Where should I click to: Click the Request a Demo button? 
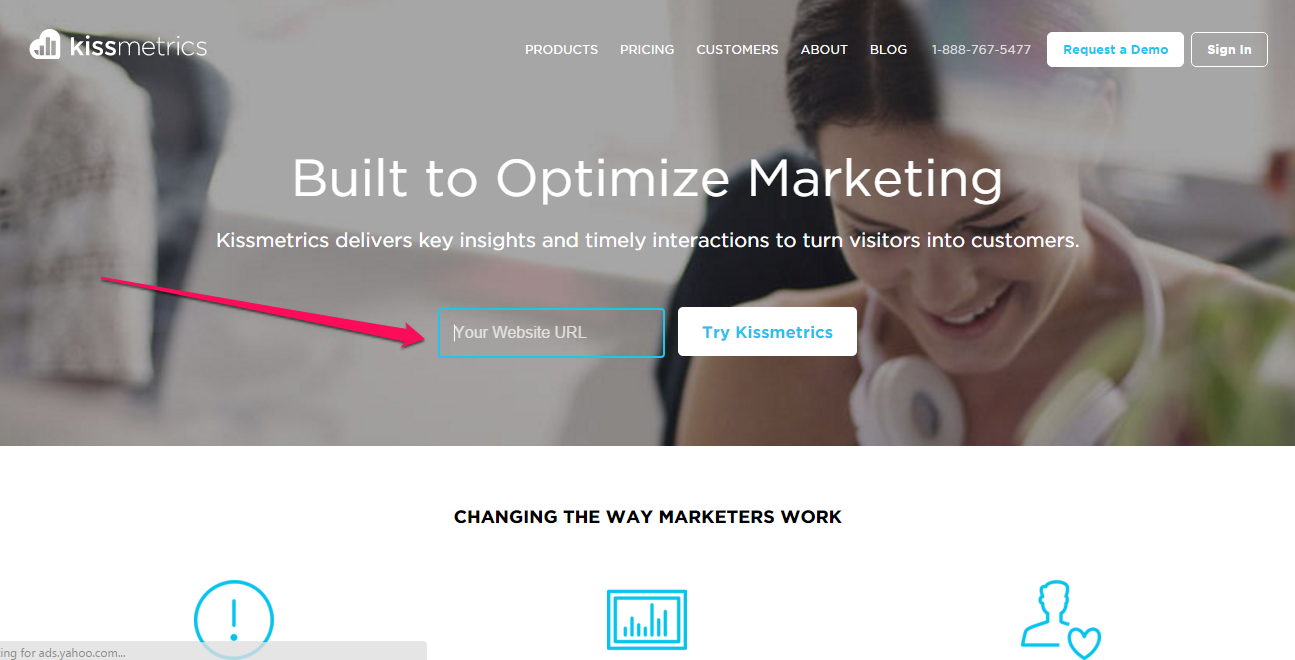click(1115, 49)
